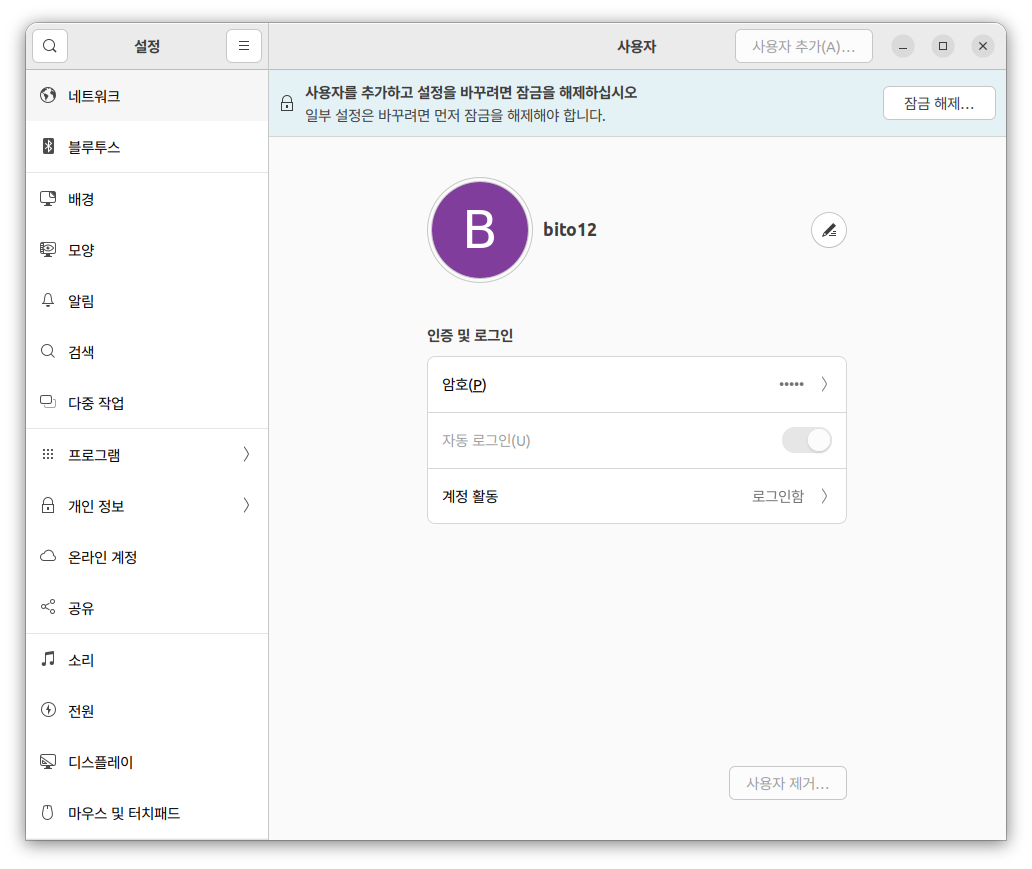The width and height of the screenshot is (1032, 869).
Task: Click the search magnifier icon in header
Action: 49,46
